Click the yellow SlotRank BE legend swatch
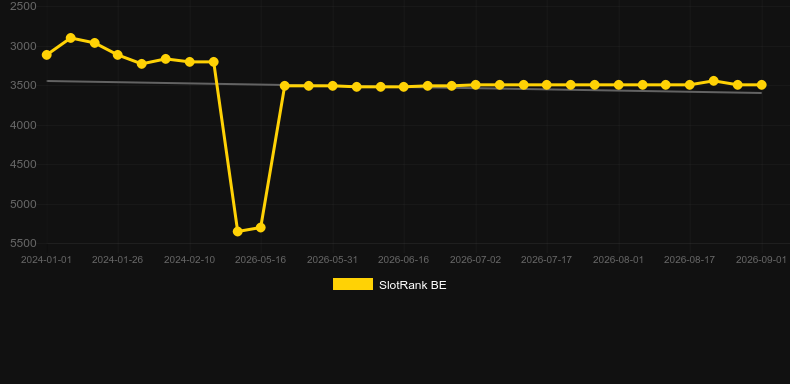Viewport: 790px width, 384px height. tap(353, 284)
